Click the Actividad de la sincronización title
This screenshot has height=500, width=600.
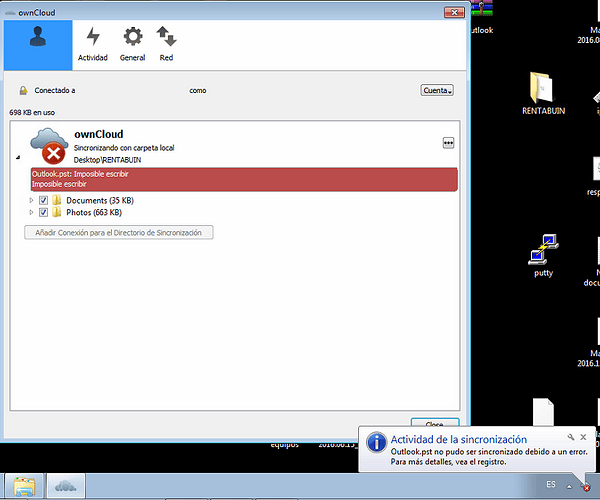pyautogui.click(x=458, y=439)
